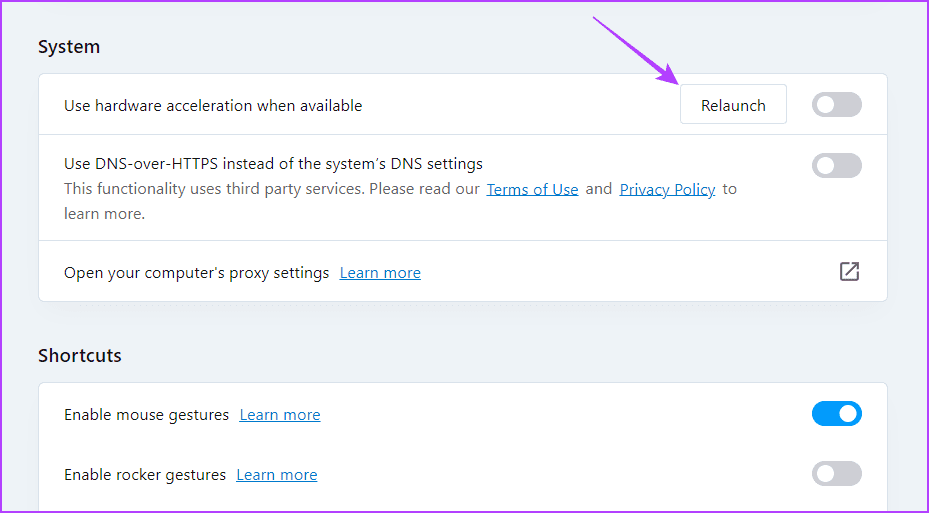Click 'This functionality uses third party services' text
929x513 pixels.
pyautogui.click(x=270, y=189)
